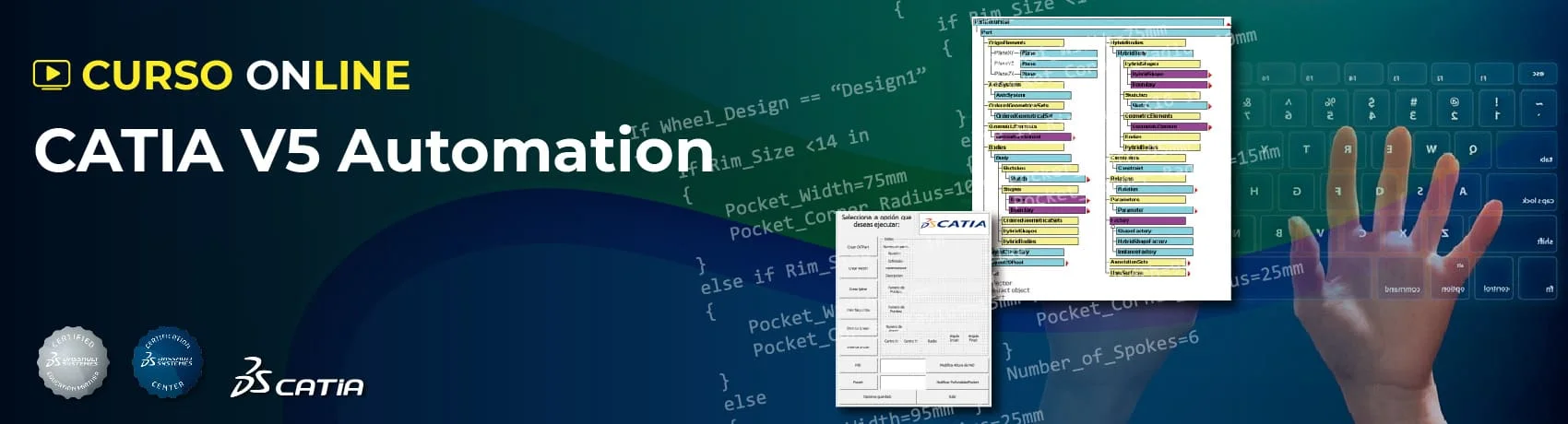This screenshot has height=424, width=1568.
Task: Click the Parameters yellow box
Action: (x=1146, y=201)
